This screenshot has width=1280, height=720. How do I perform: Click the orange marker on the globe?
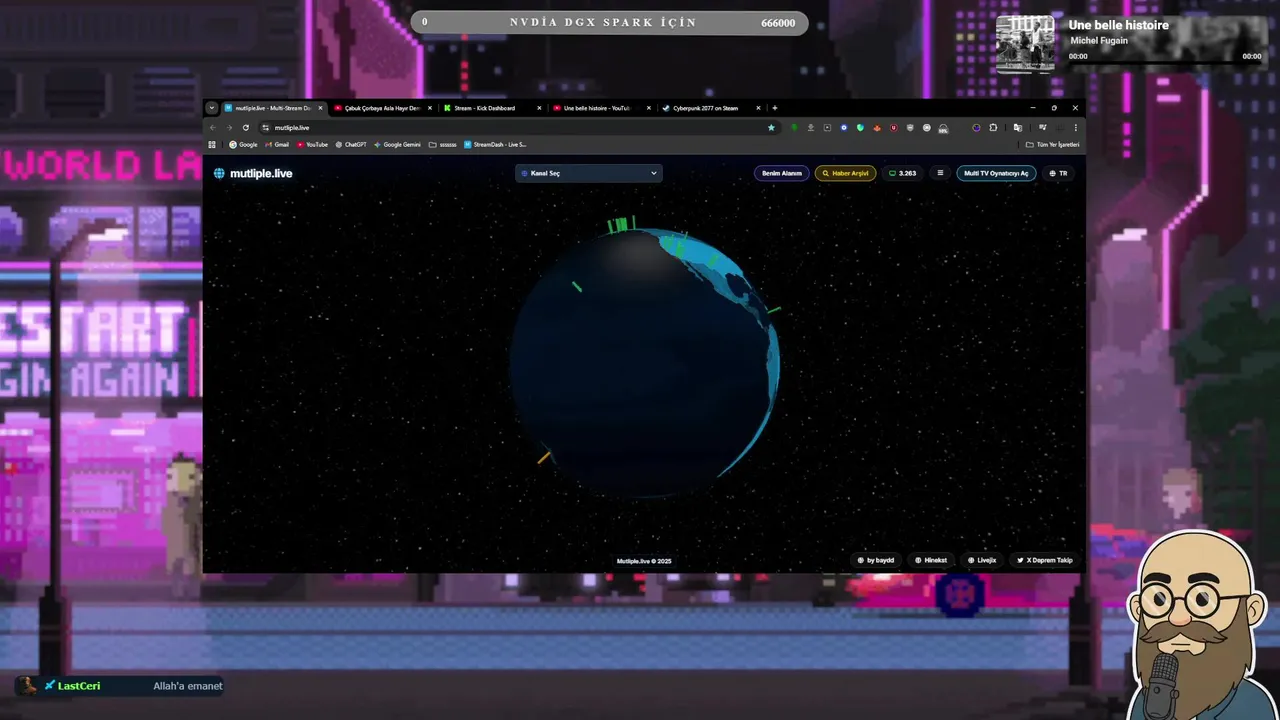click(544, 458)
